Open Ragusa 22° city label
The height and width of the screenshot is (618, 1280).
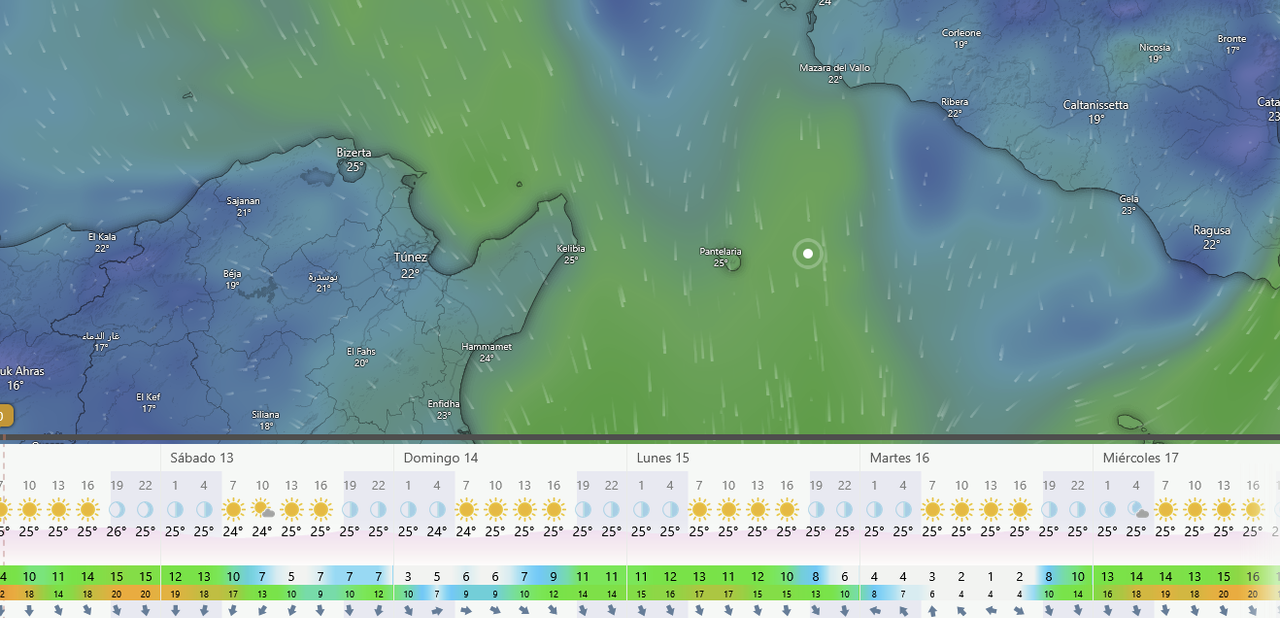point(1212,237)
